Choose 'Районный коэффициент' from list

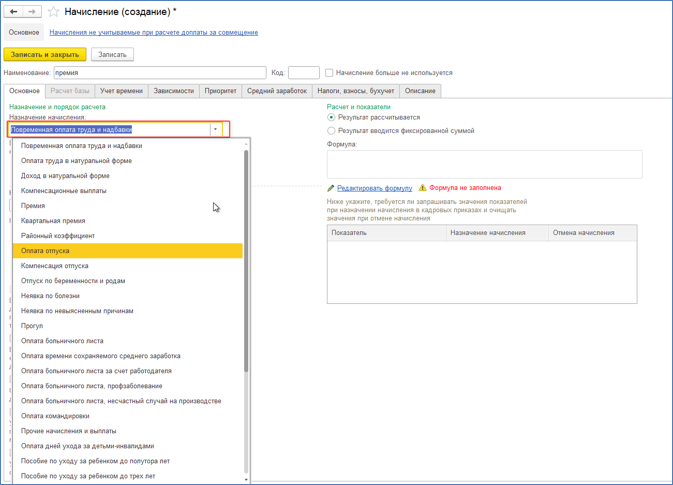[128, 236]
